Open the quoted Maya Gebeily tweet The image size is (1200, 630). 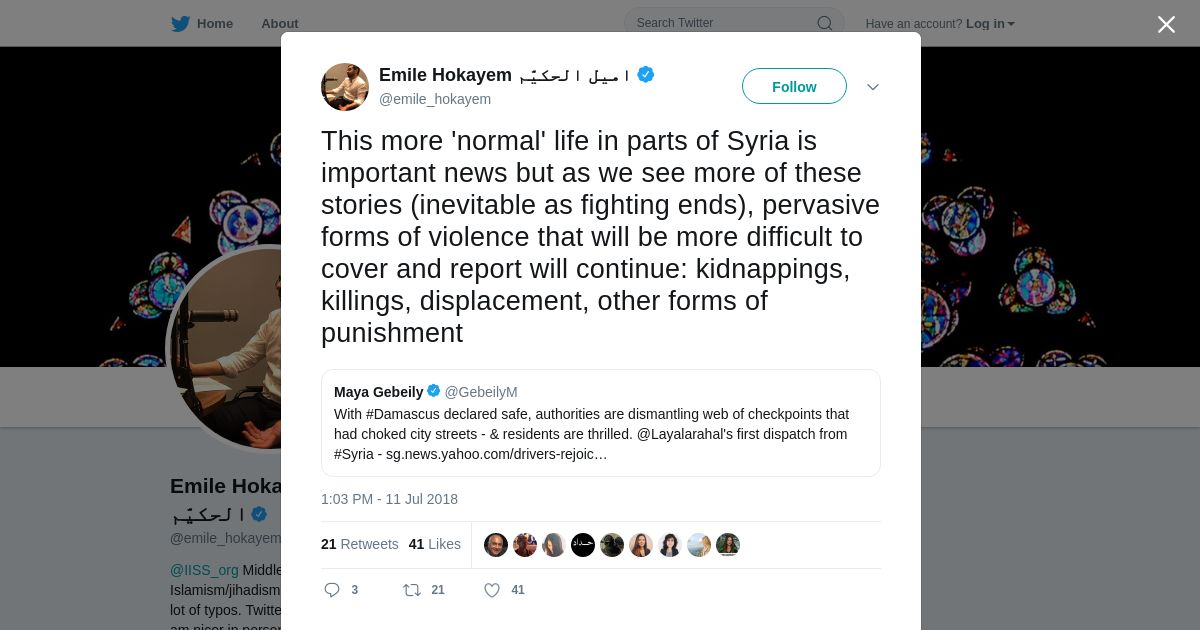tap(601, 423)
